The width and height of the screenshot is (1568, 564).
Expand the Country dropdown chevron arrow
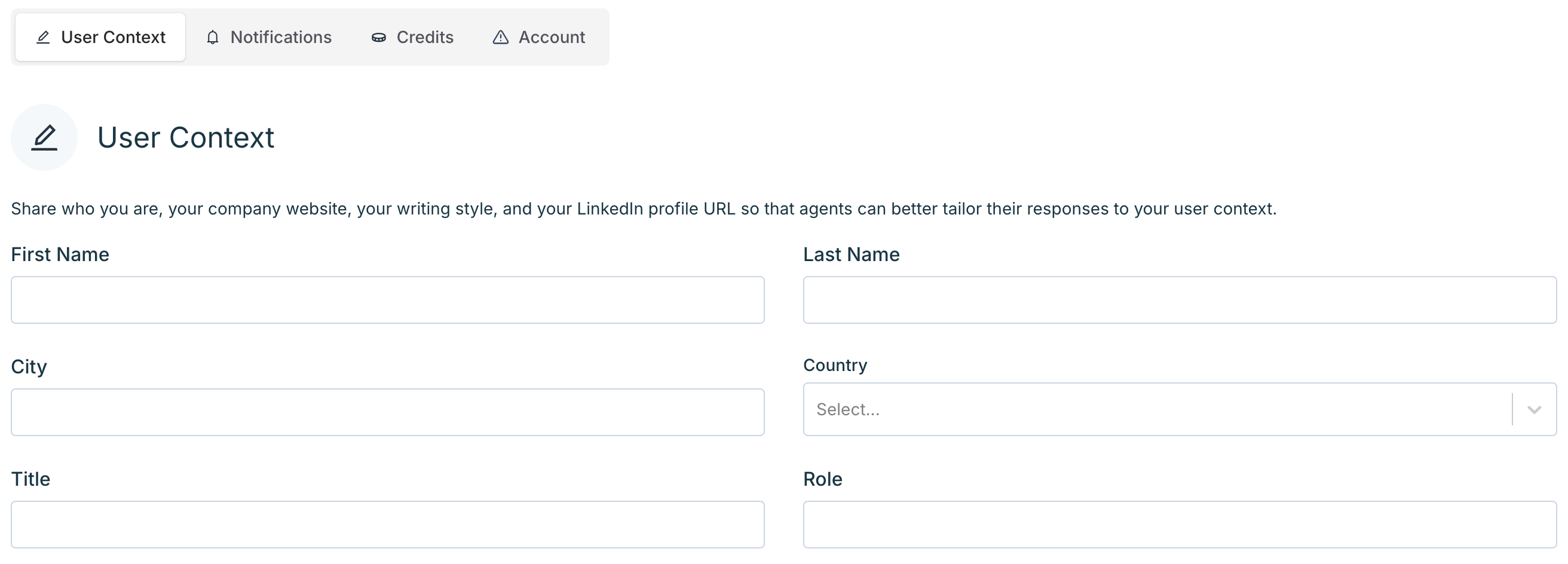pos(1534,409)
